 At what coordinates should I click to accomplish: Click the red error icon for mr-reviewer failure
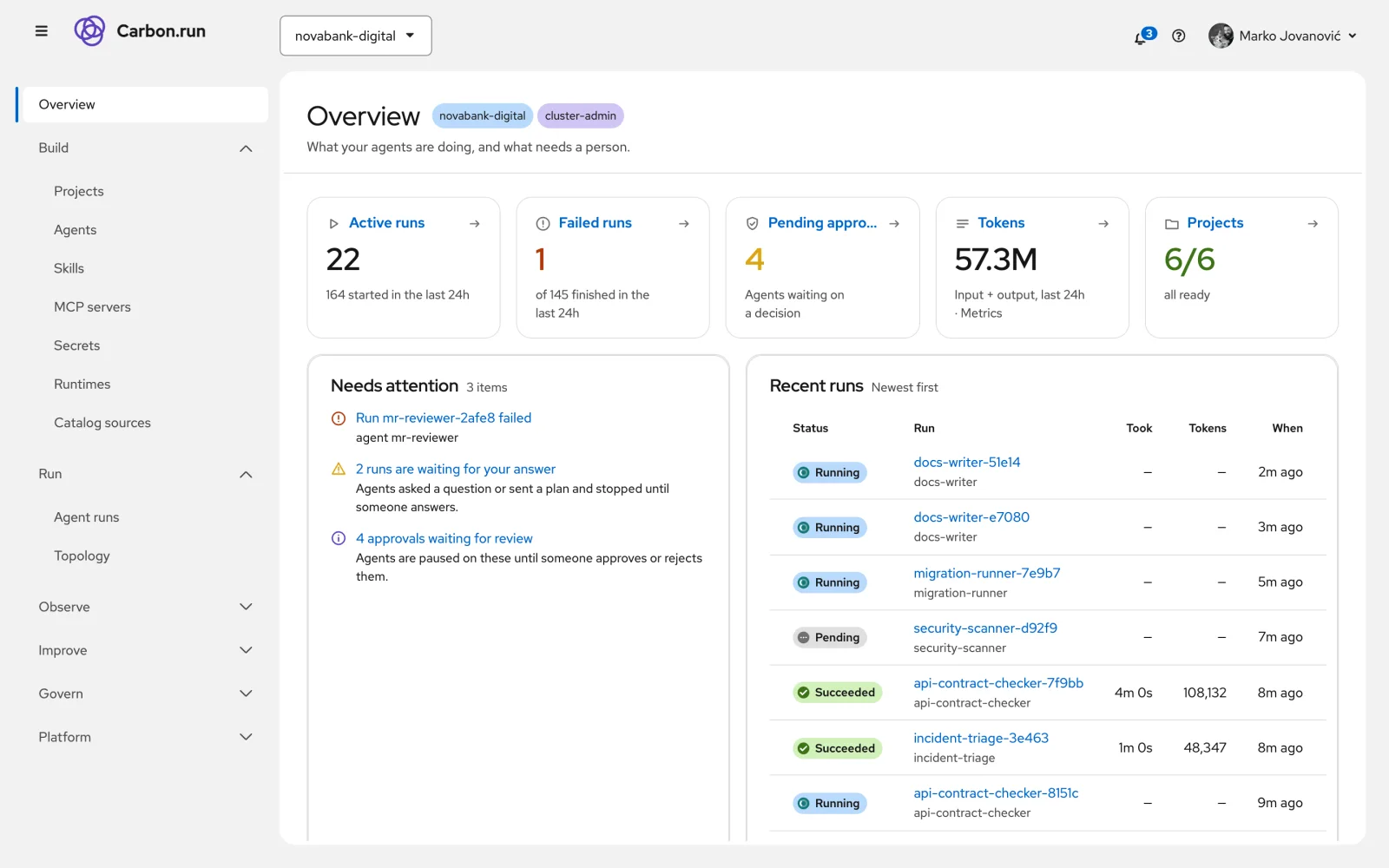coord(339,418)
